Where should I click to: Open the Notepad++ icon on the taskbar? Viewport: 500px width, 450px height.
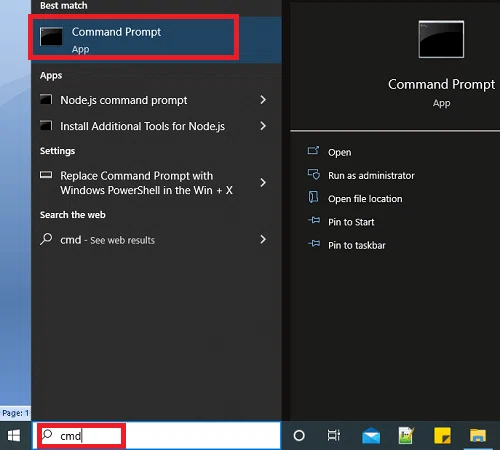[406, 436]
